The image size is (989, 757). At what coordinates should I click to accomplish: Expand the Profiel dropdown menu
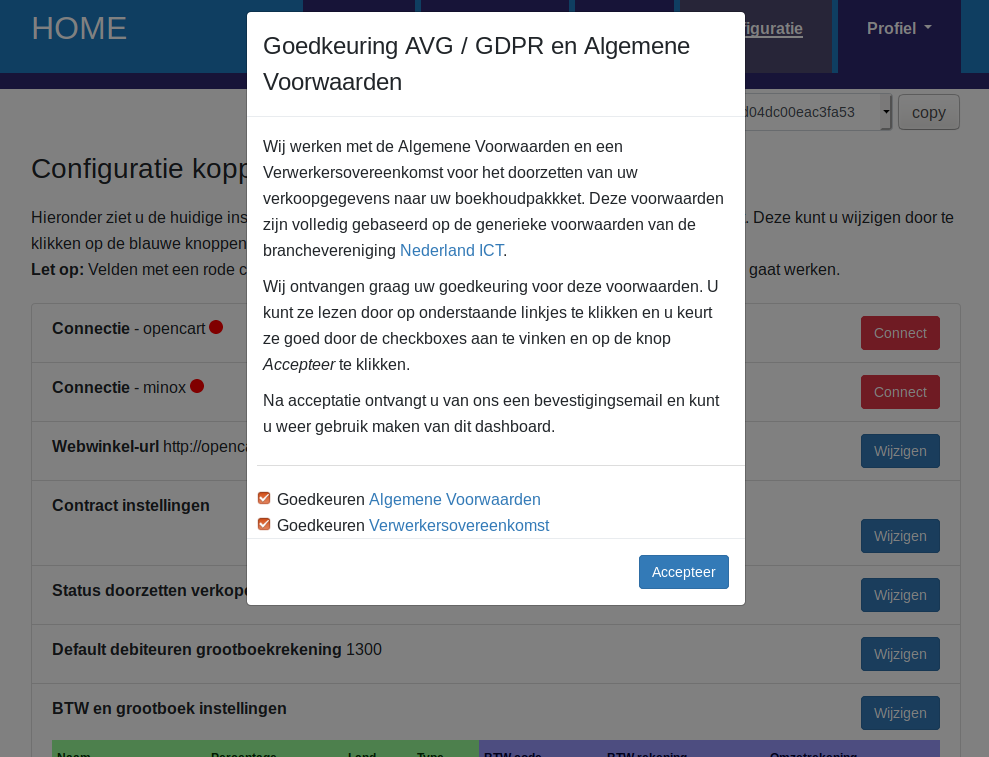(898, 29)
